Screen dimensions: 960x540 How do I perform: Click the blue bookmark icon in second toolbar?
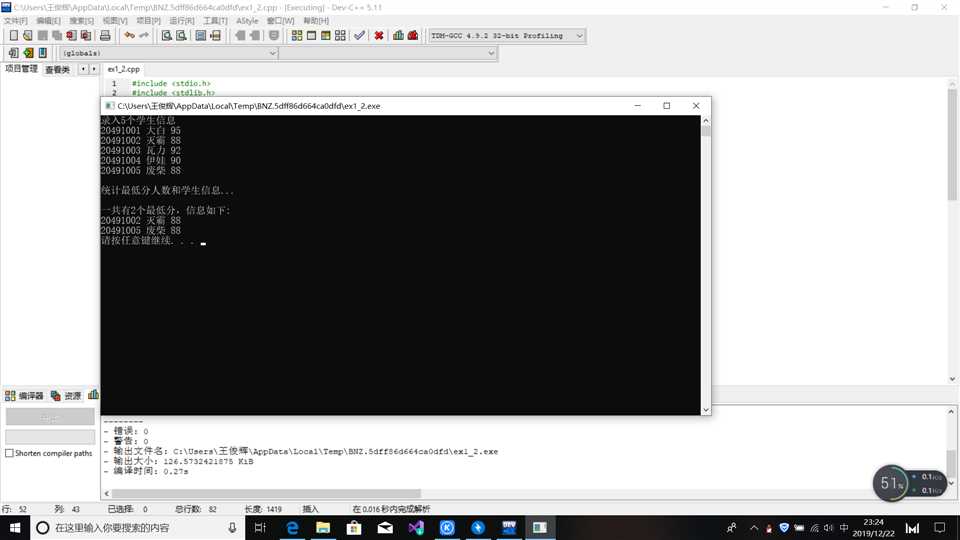pos(43,53)
